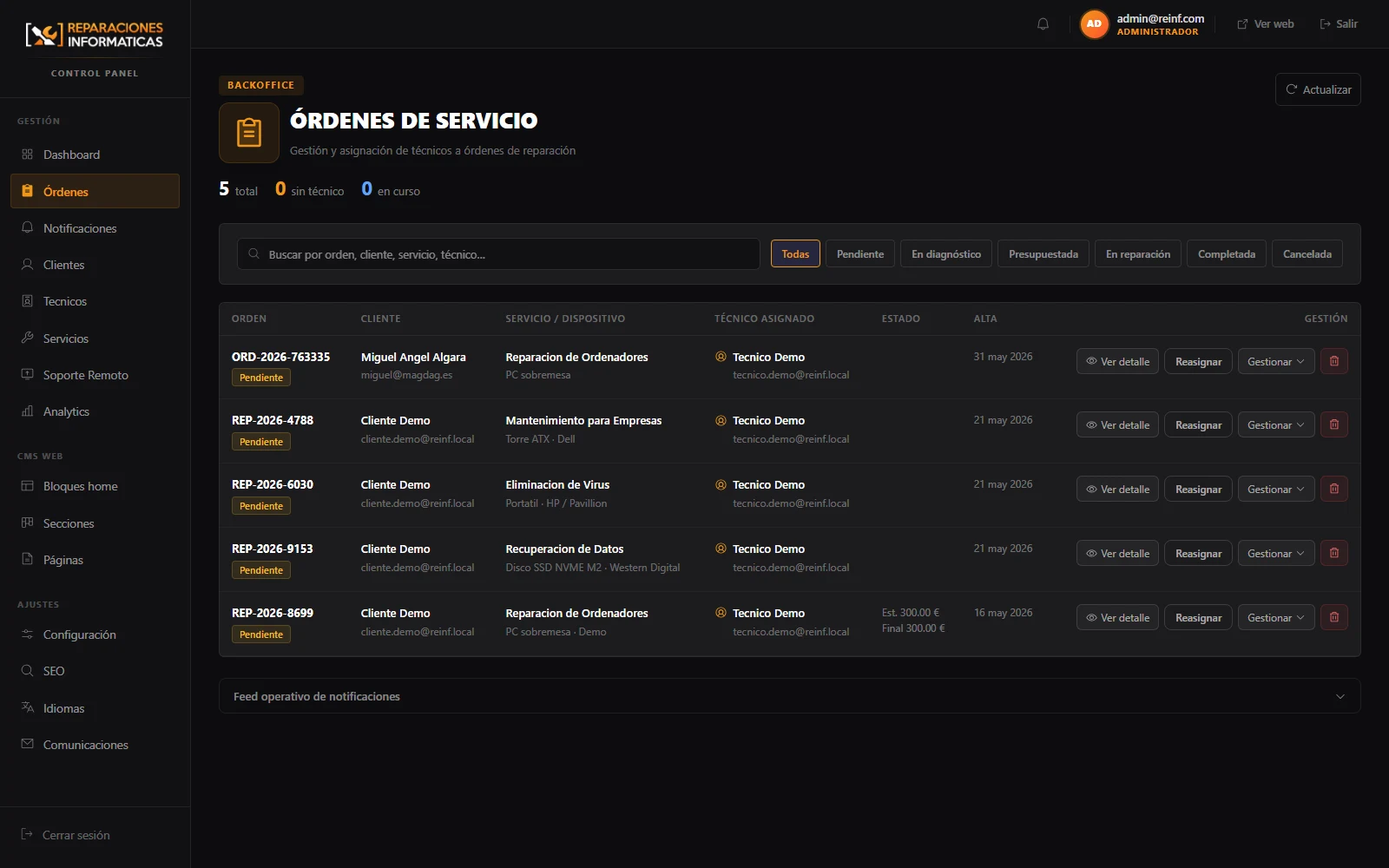This screenshot has height=868, width=1389.
Task: Select the Todas filter
Action: click(x=795, y=253)
